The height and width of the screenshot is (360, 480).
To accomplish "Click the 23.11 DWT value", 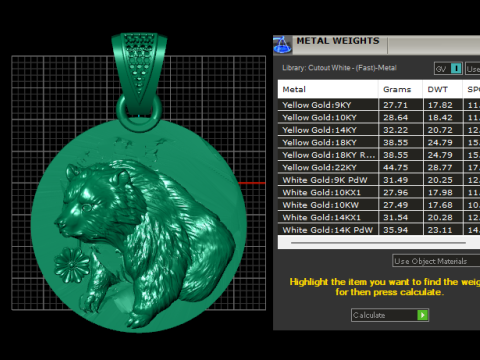I will (440, 230).
